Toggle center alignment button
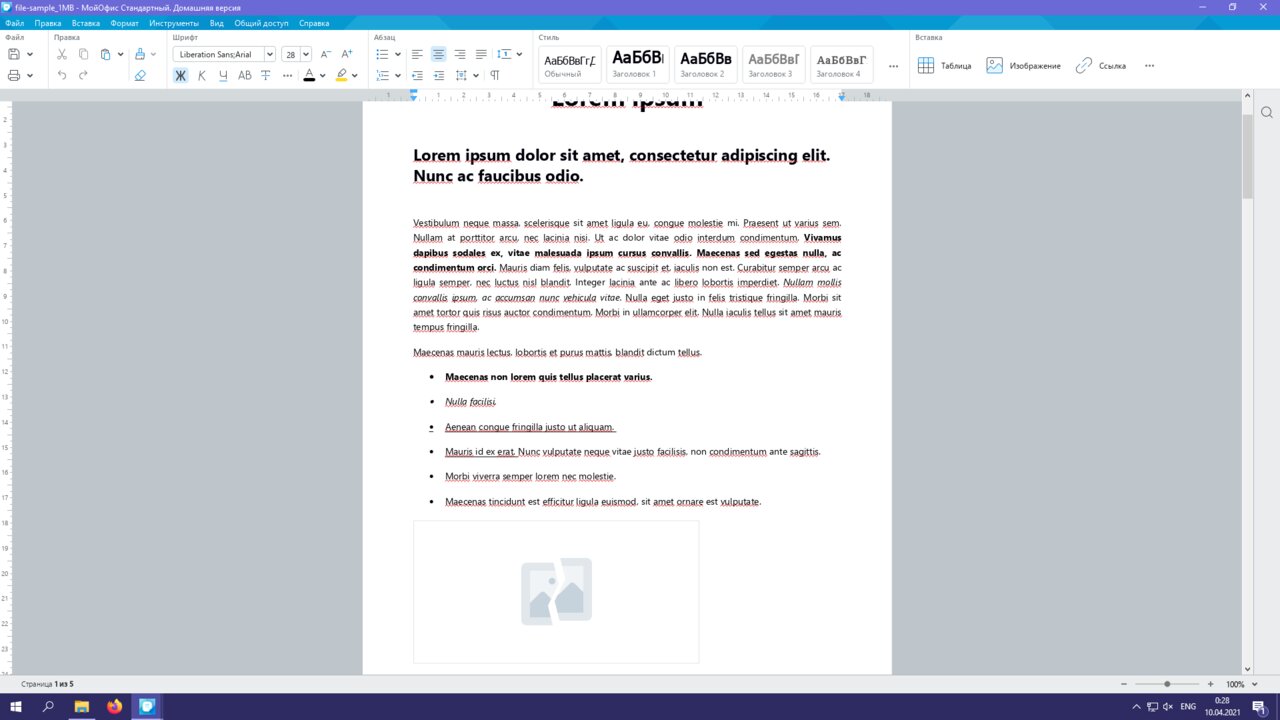1280x720 pixels. point(438,54)
